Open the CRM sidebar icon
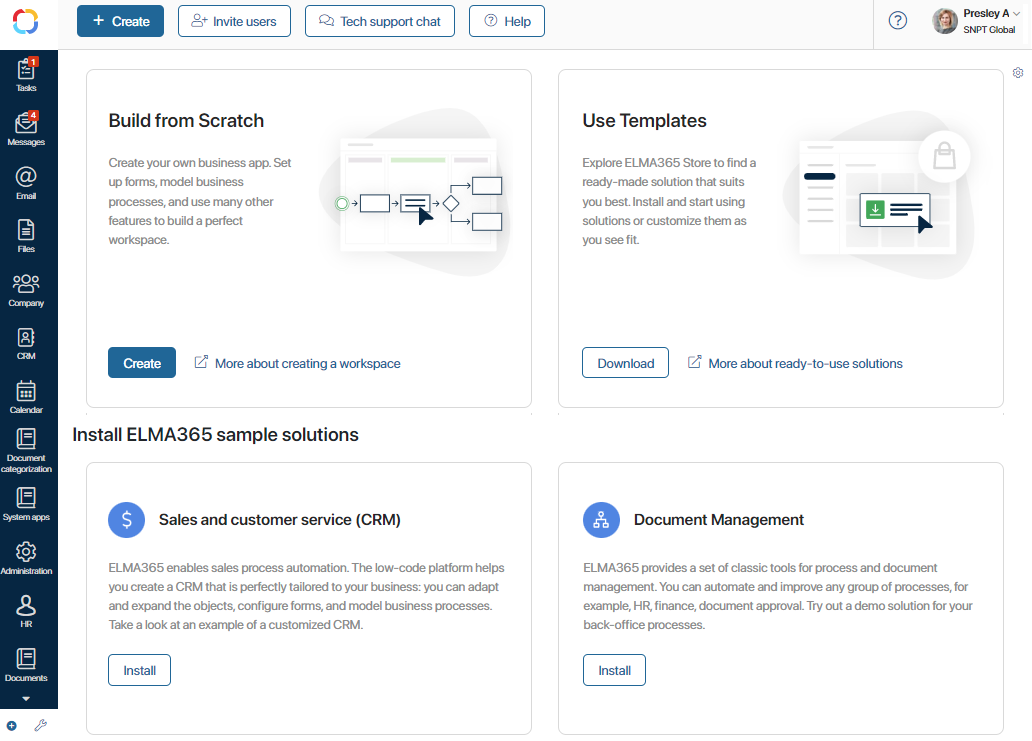The height and width of the screenshot is (741, 1032). (26, 344)
